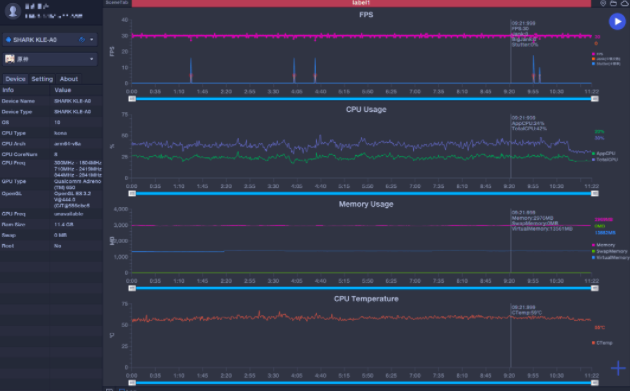Select the CPU Type row label

point(14,133)
